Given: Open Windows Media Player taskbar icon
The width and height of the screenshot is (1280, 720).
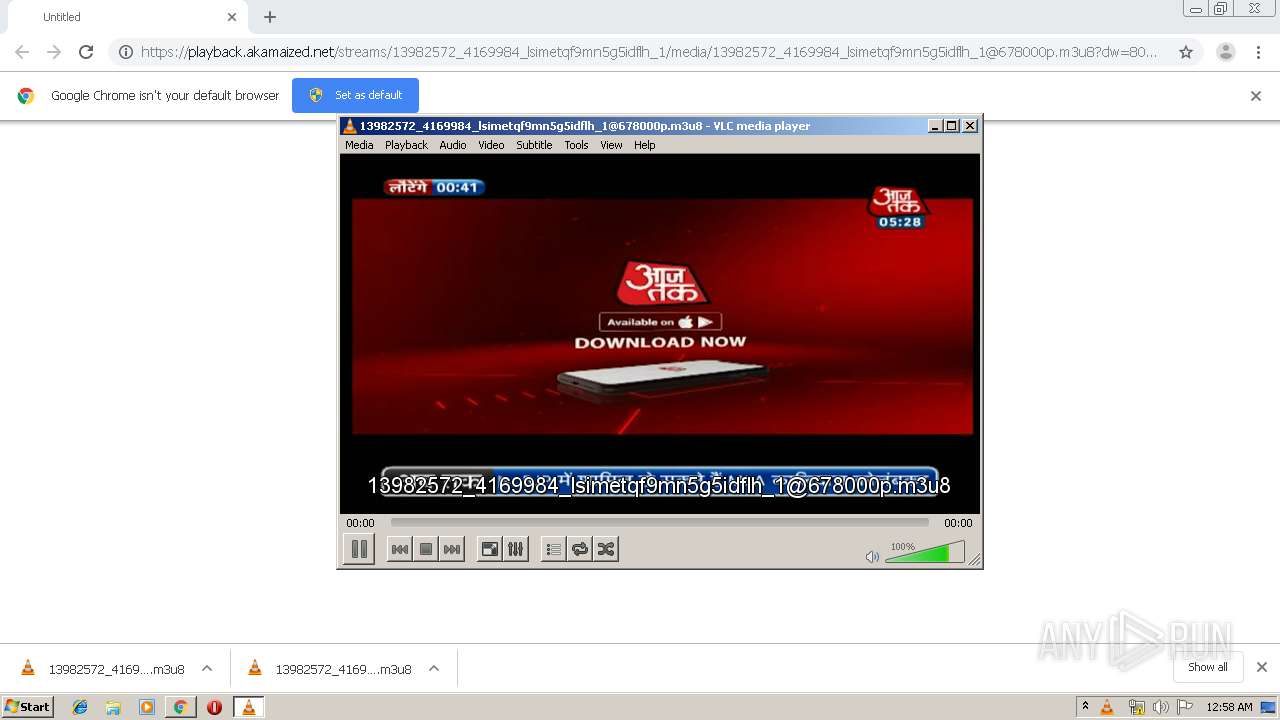Looking at the screenshot, I should 147,707.
